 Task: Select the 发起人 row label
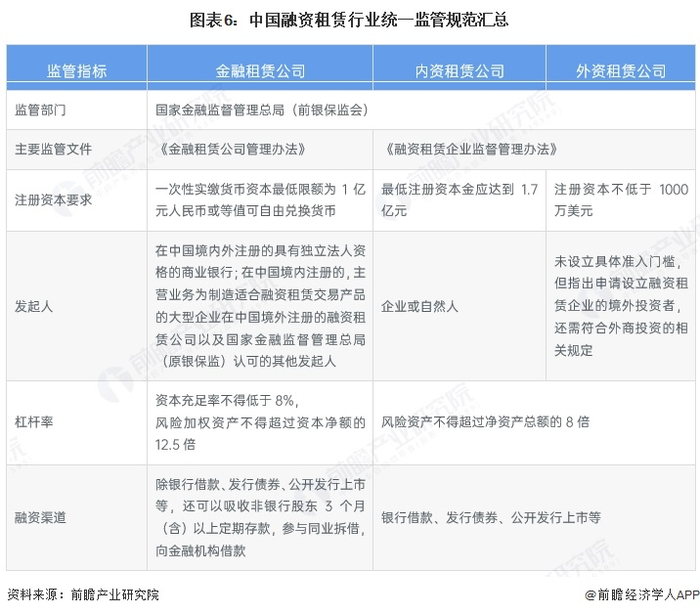click(x=34, y=306)
